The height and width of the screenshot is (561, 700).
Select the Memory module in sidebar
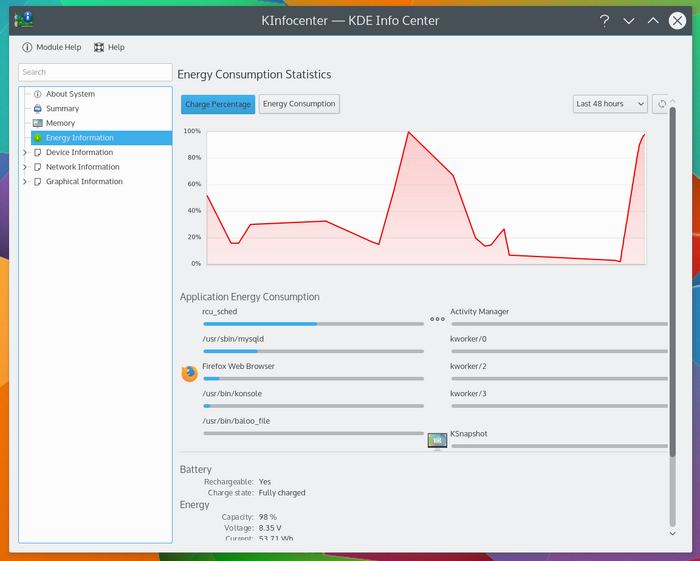[x=60, y=123]
